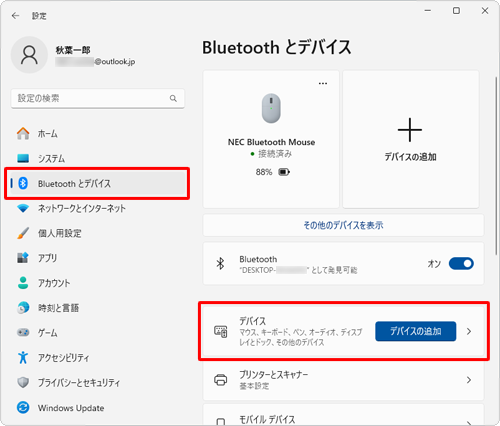Click the printer icon for プリンターとスキャナー
Image resolution: width=500 pixels, height=426 pixels.
pyautogui.click(x=220, y=380)
